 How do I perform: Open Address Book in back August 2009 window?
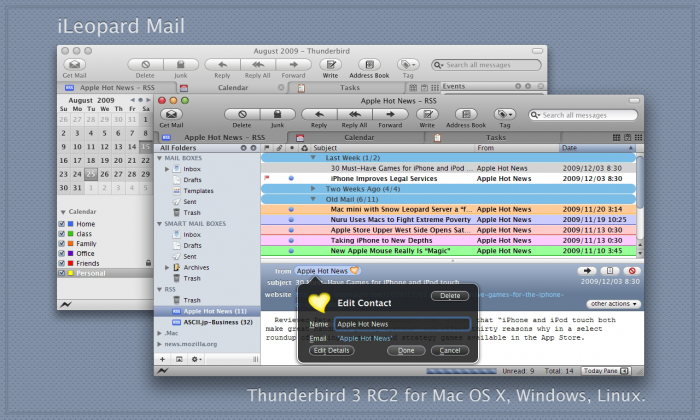coord(369,65)
